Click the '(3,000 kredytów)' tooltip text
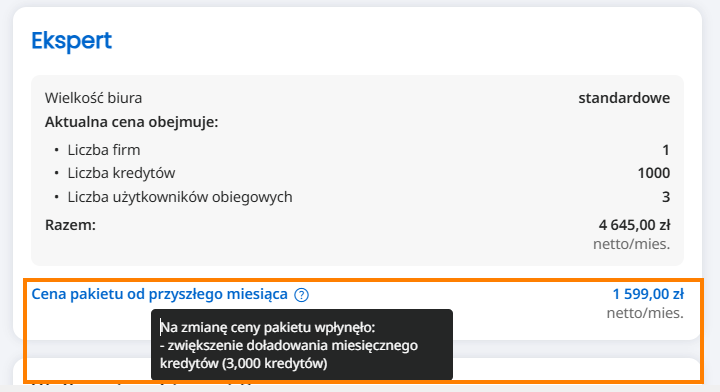 coord(275,363)
